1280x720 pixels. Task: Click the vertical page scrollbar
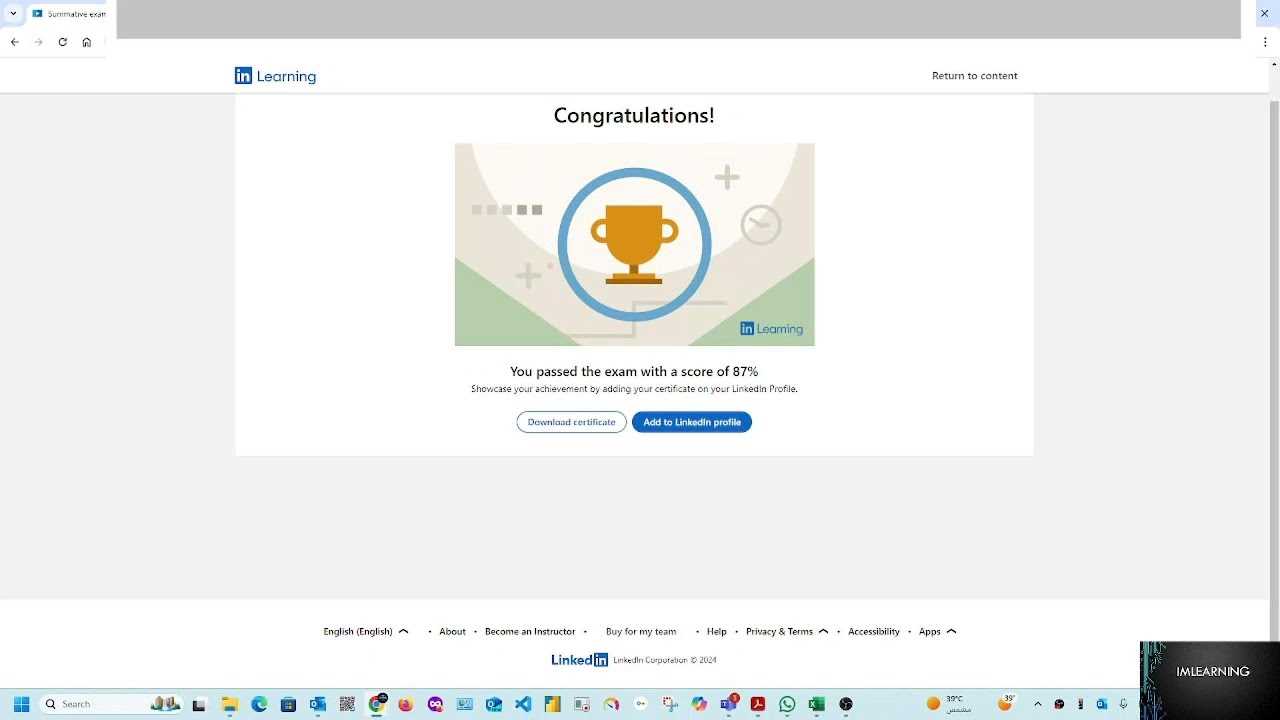pos(1274,370)
